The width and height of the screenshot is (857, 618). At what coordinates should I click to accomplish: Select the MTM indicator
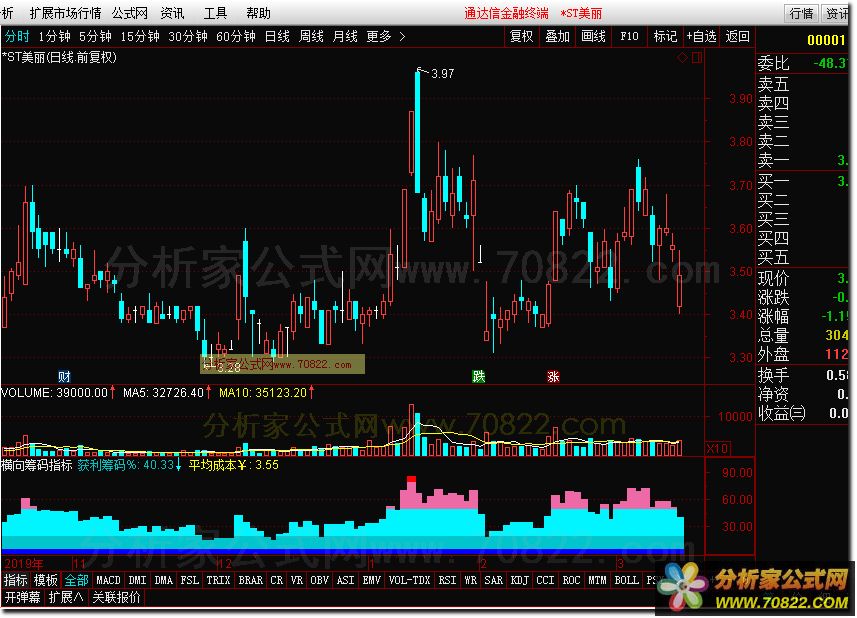click(x=597, y=580)
